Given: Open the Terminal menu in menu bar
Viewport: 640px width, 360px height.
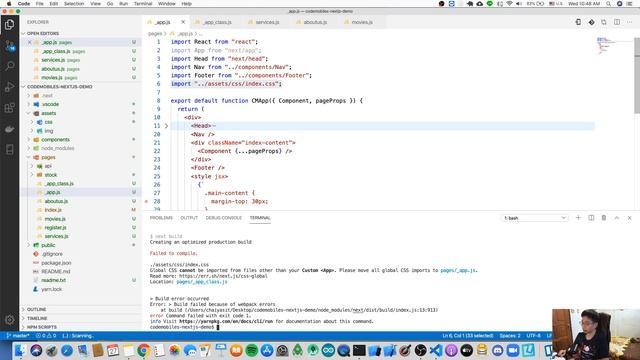Looking at the screenshot, I should pyautogui.click(x=143, y=4).
